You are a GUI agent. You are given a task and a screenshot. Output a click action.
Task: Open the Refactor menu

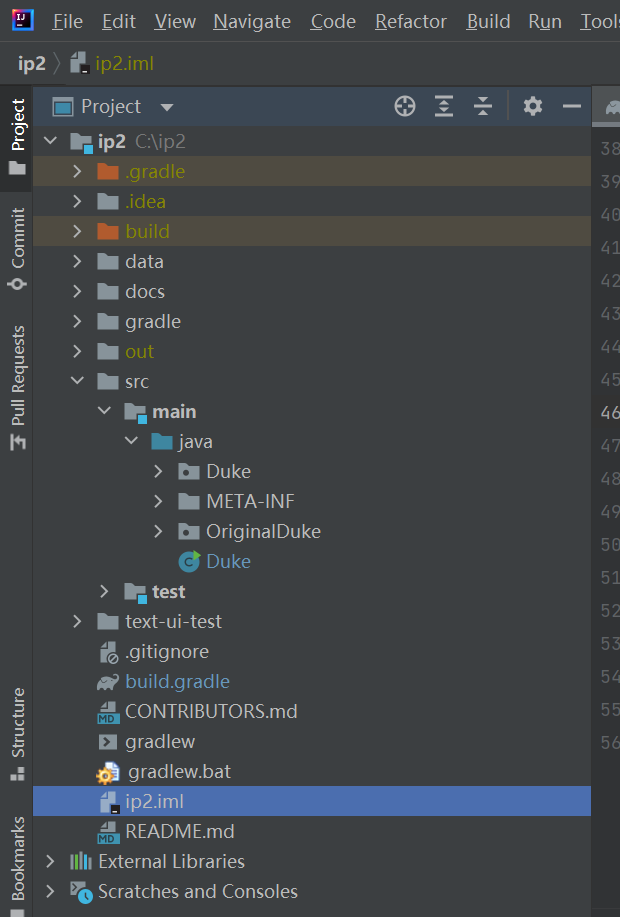point(410,21)
